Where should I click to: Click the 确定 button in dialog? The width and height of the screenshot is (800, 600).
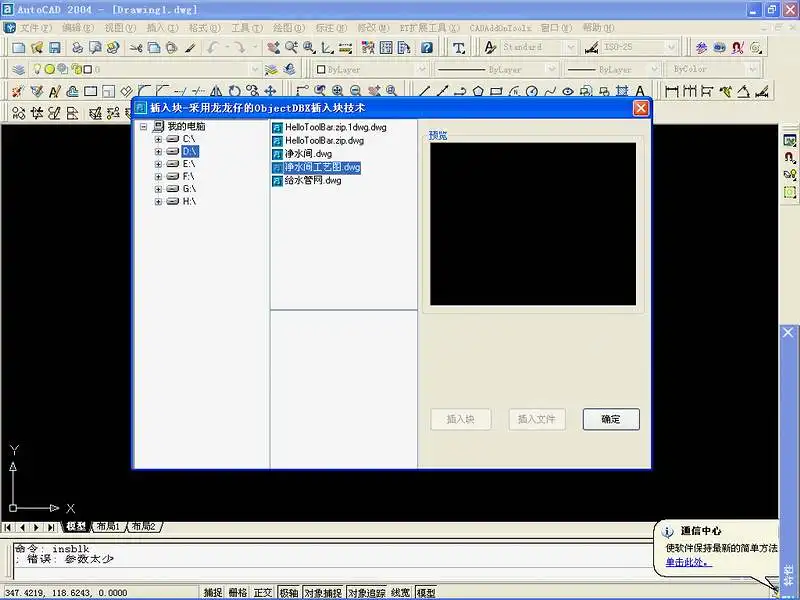(611, 419)
